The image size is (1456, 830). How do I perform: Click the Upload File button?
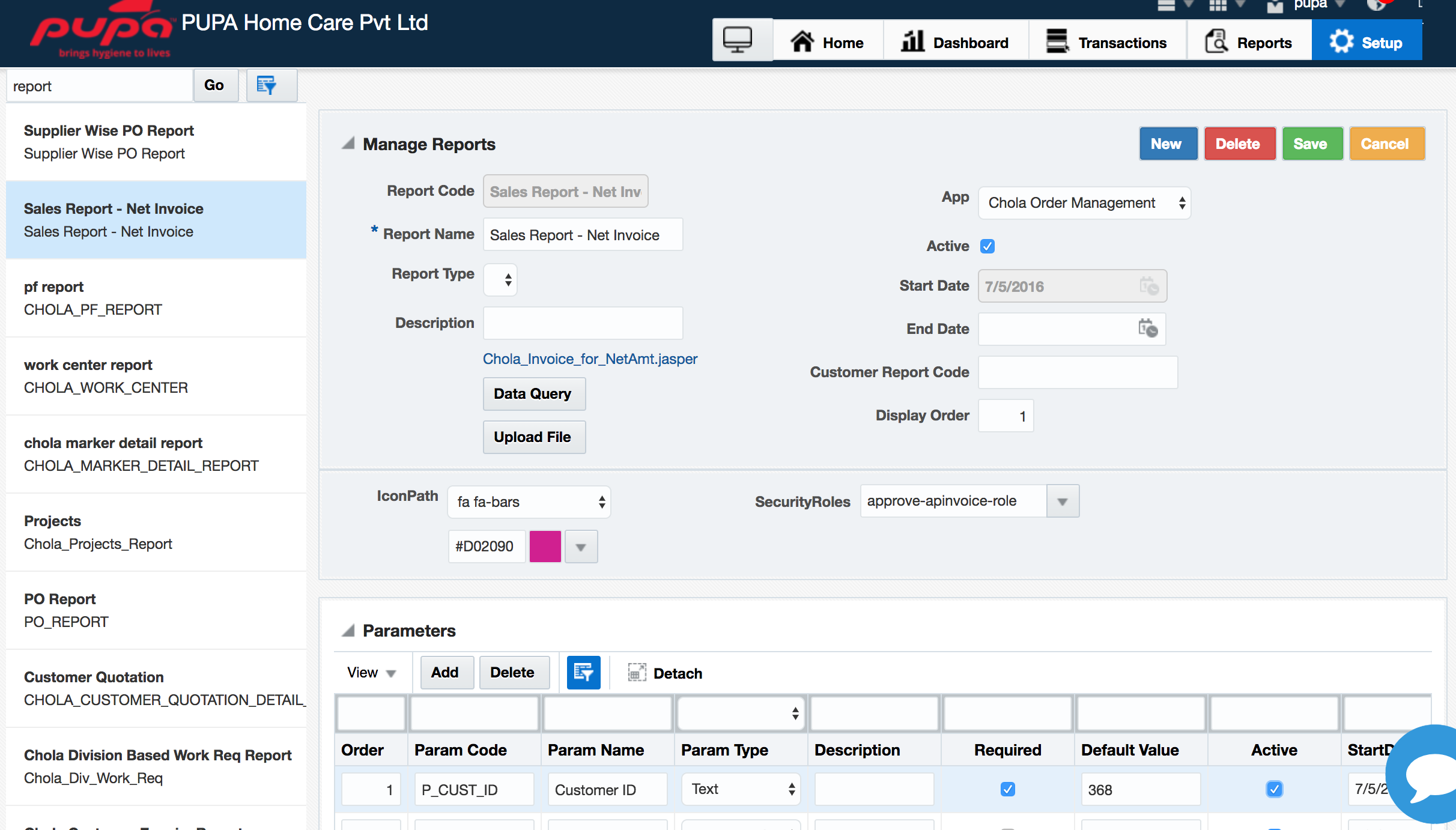click(x=534, y=437)
